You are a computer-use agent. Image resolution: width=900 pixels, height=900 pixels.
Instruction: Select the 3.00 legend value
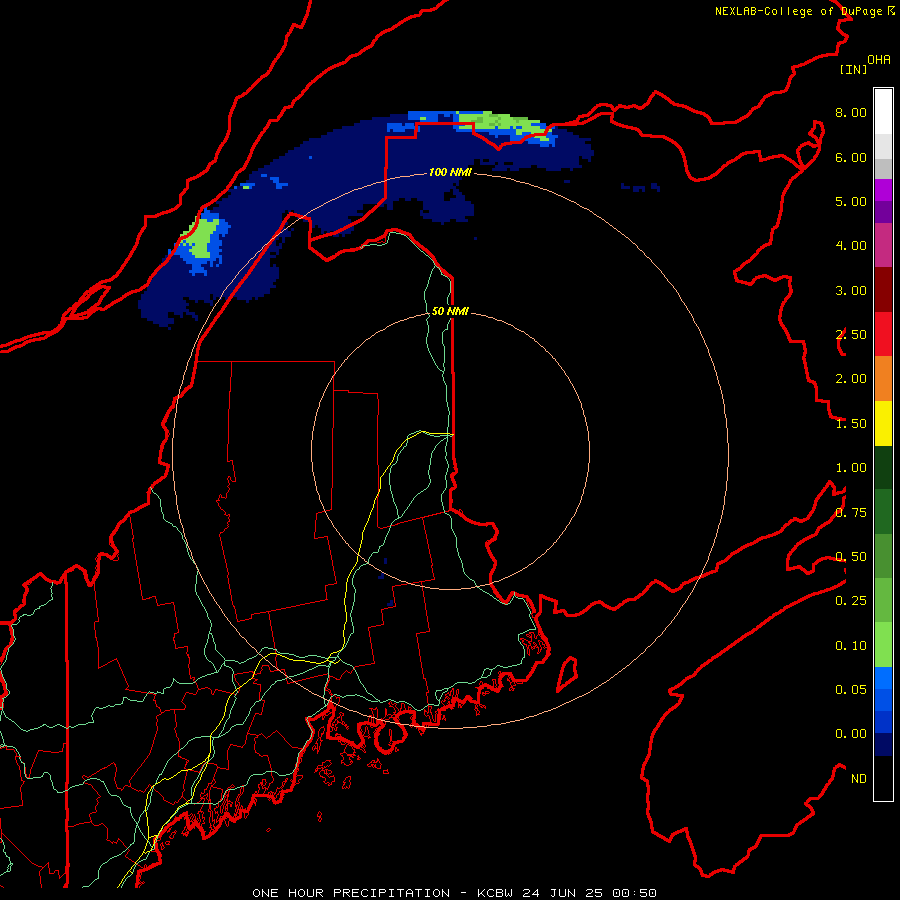(x=851, y=290)
